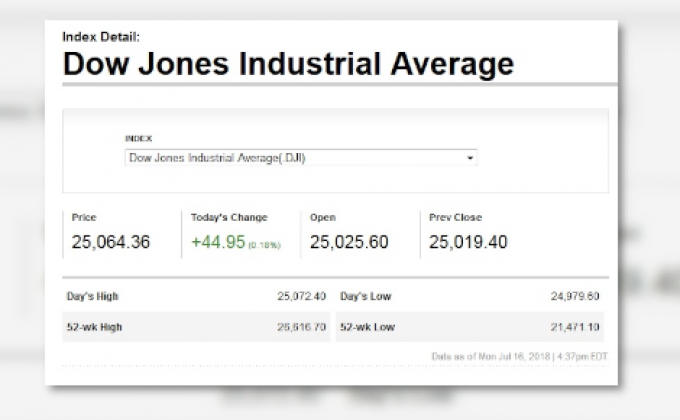This screenshot has width=680, height=420.
Task: Click the green +44.95 change value
Action: [x=218, y=242]
